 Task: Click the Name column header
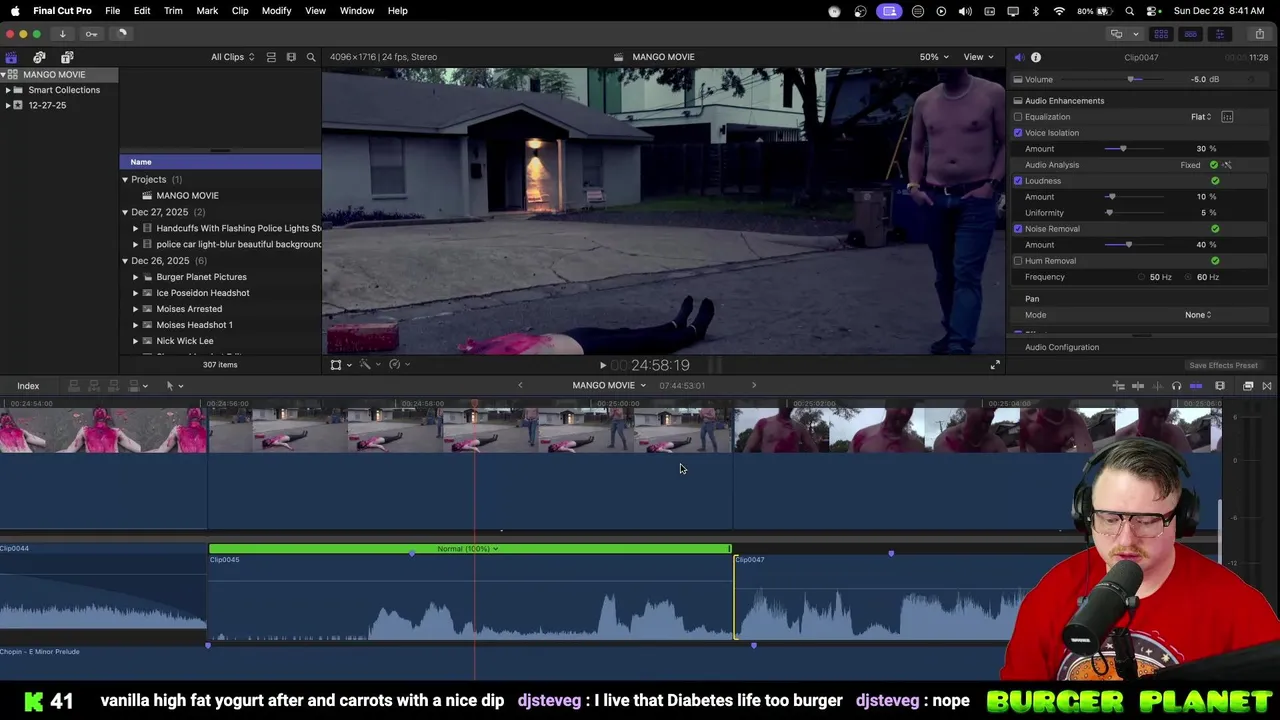220,162
